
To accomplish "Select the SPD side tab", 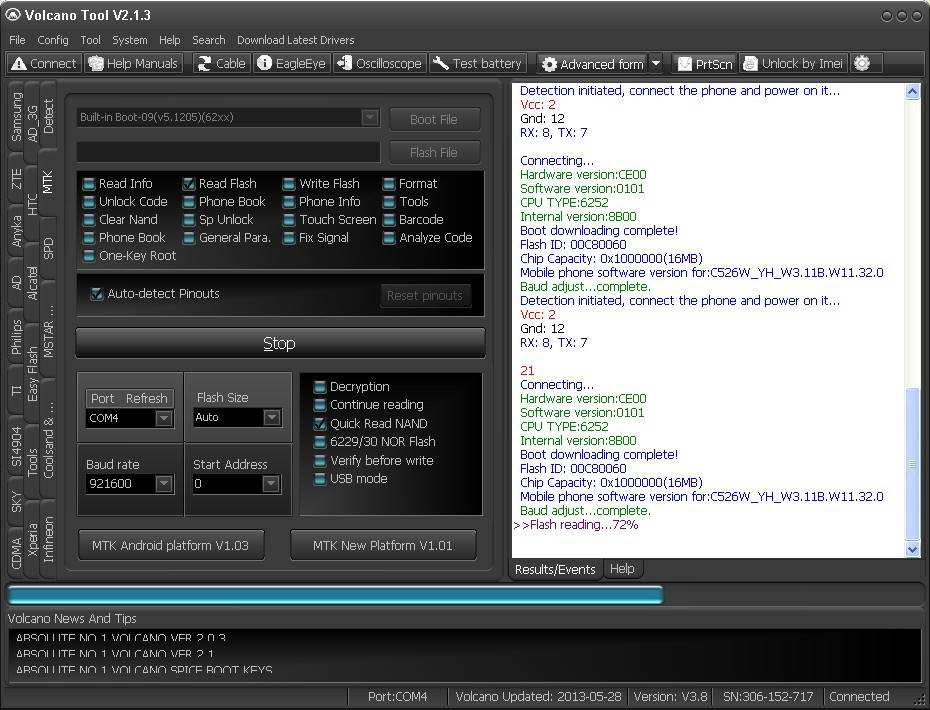I will click(x=48, y=249).
